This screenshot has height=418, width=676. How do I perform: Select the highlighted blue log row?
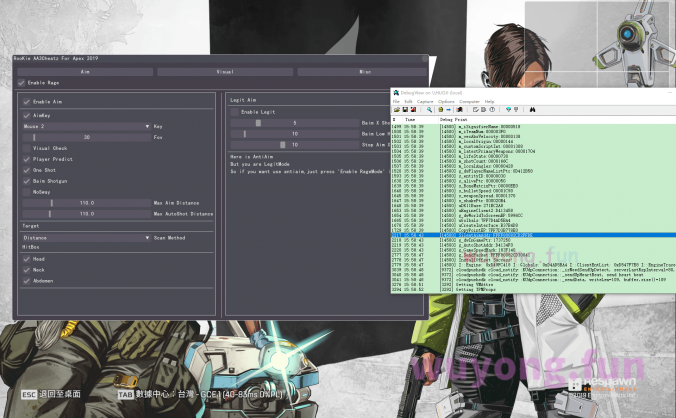click(x=500, y=235)
